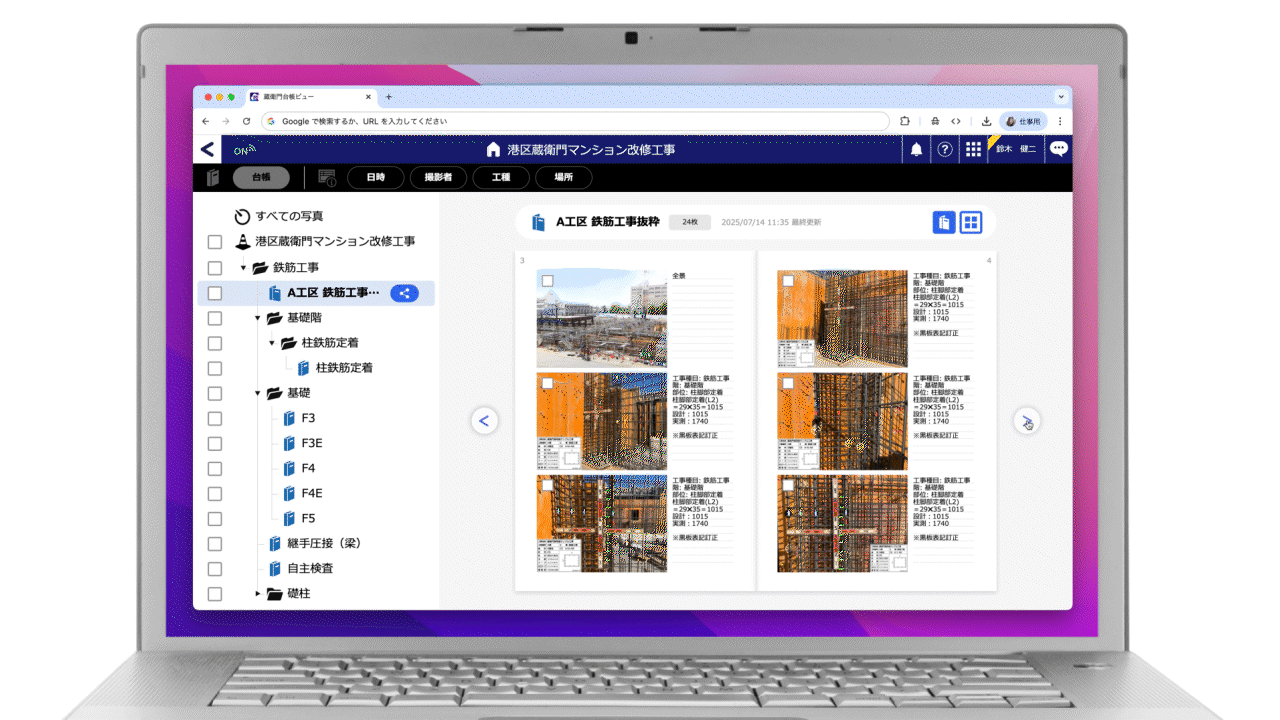Screen dimensions: 1280x720
Task: Collapse the 基礎階 folder
Action: [257, 318]
